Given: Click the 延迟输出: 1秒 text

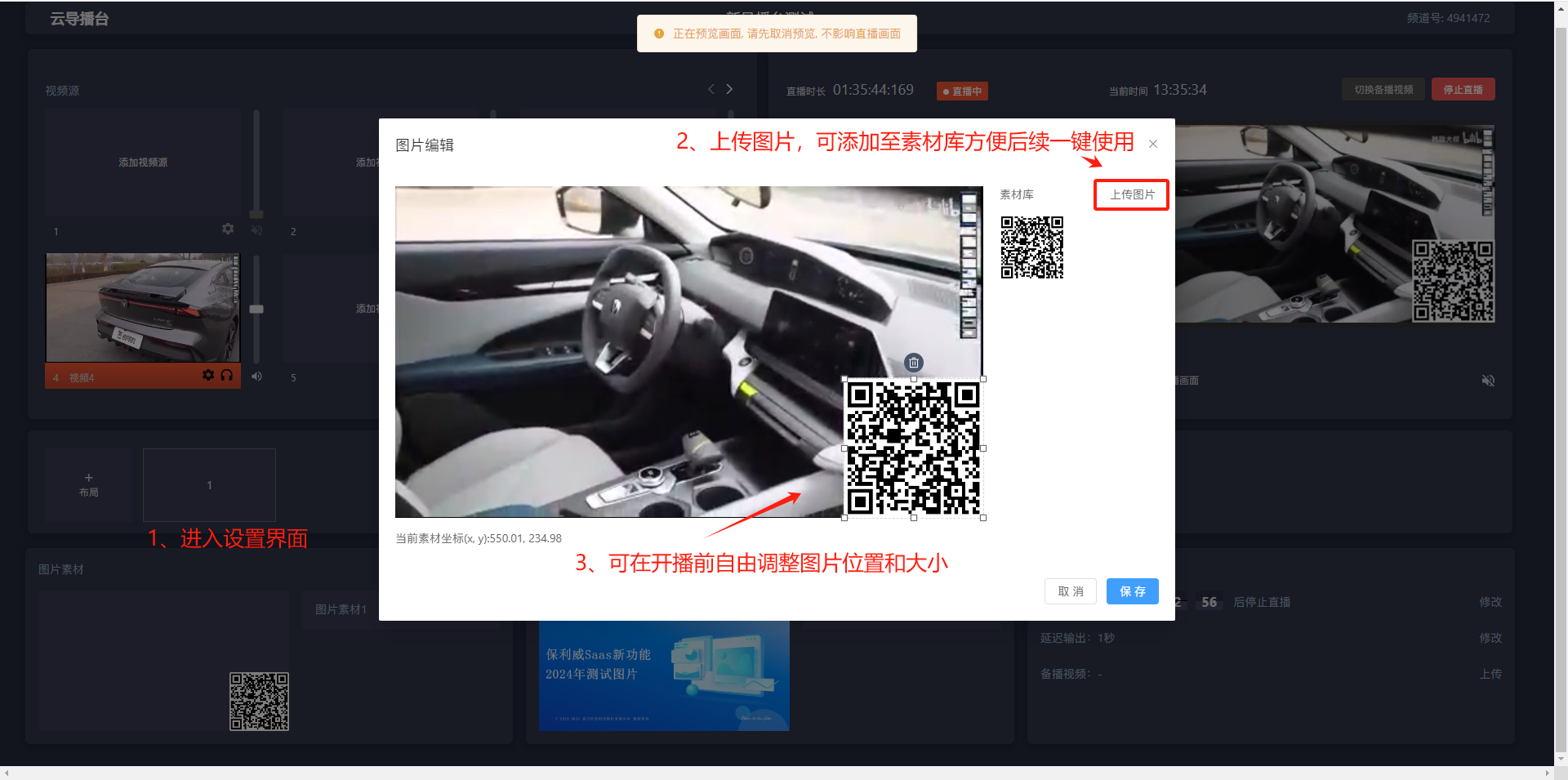Looking at the screenshot, I should [1077, 638].
